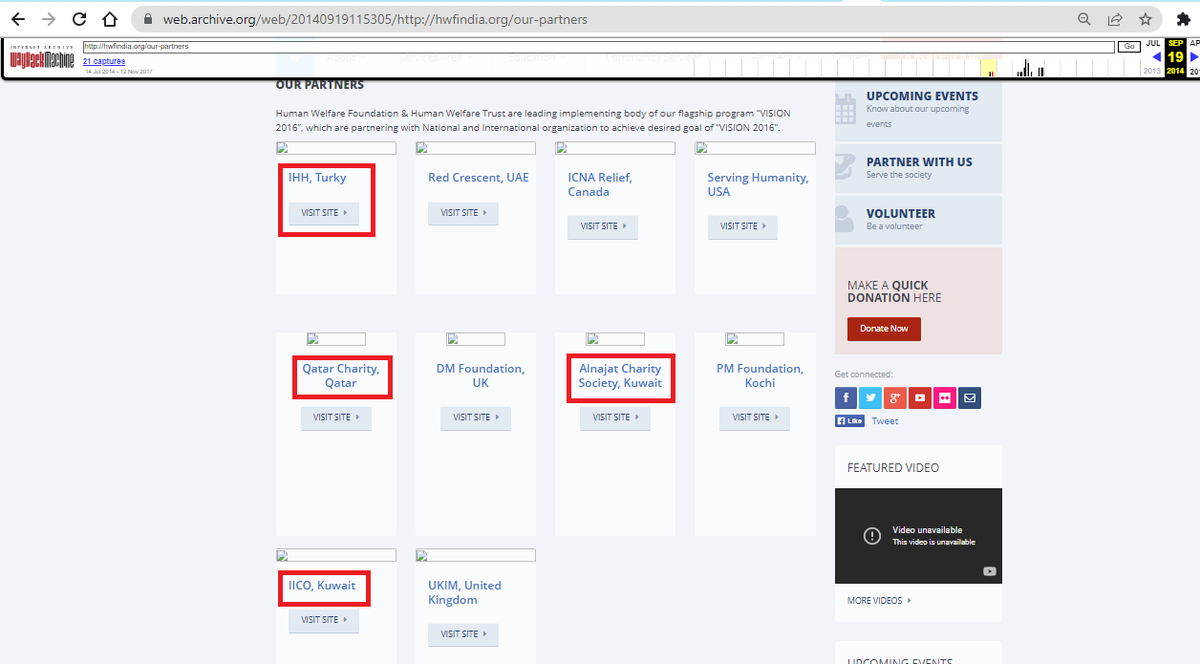
Task: Click the Facebook Like button
Action: [849, 421]
